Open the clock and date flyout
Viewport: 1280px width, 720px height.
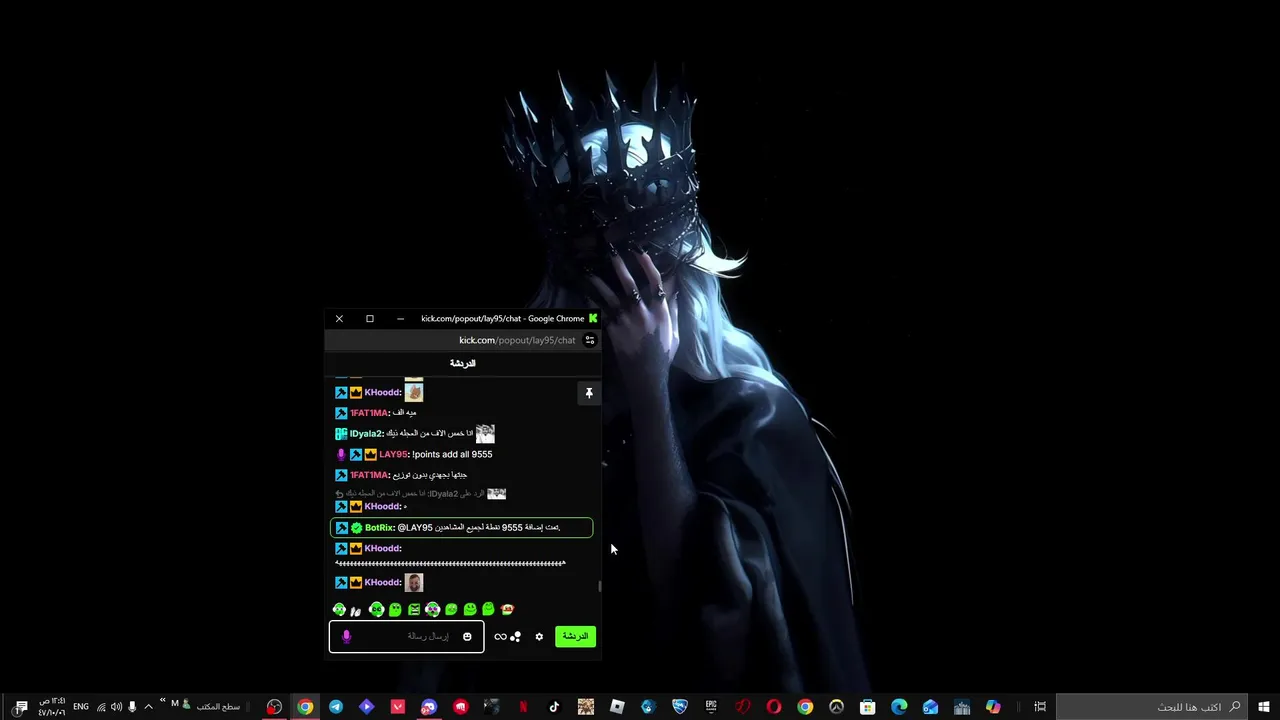(52, 707)
